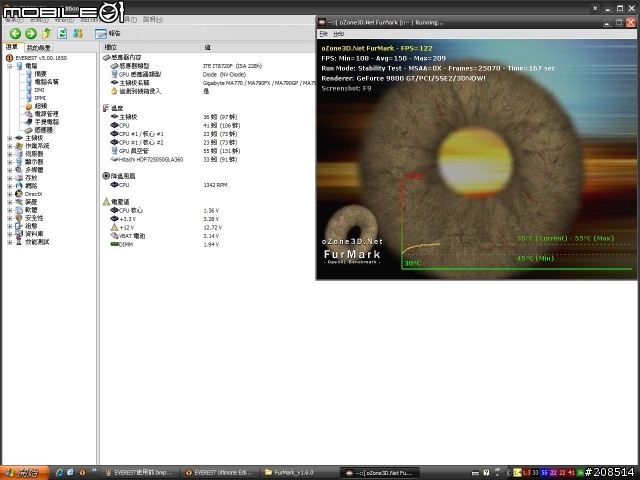Click the Config (組態) tree item icon

19,226
